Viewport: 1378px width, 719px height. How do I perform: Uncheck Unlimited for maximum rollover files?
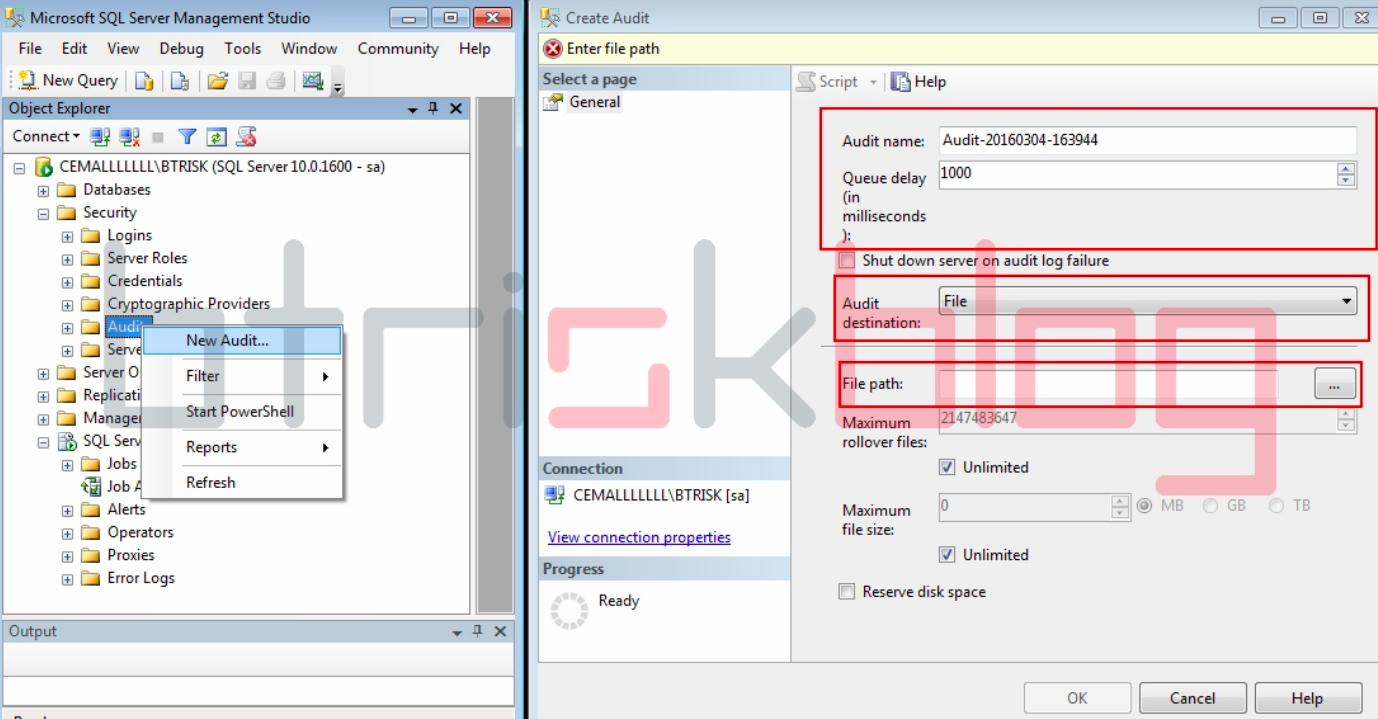pyautogui.click(x=947, y=467)
